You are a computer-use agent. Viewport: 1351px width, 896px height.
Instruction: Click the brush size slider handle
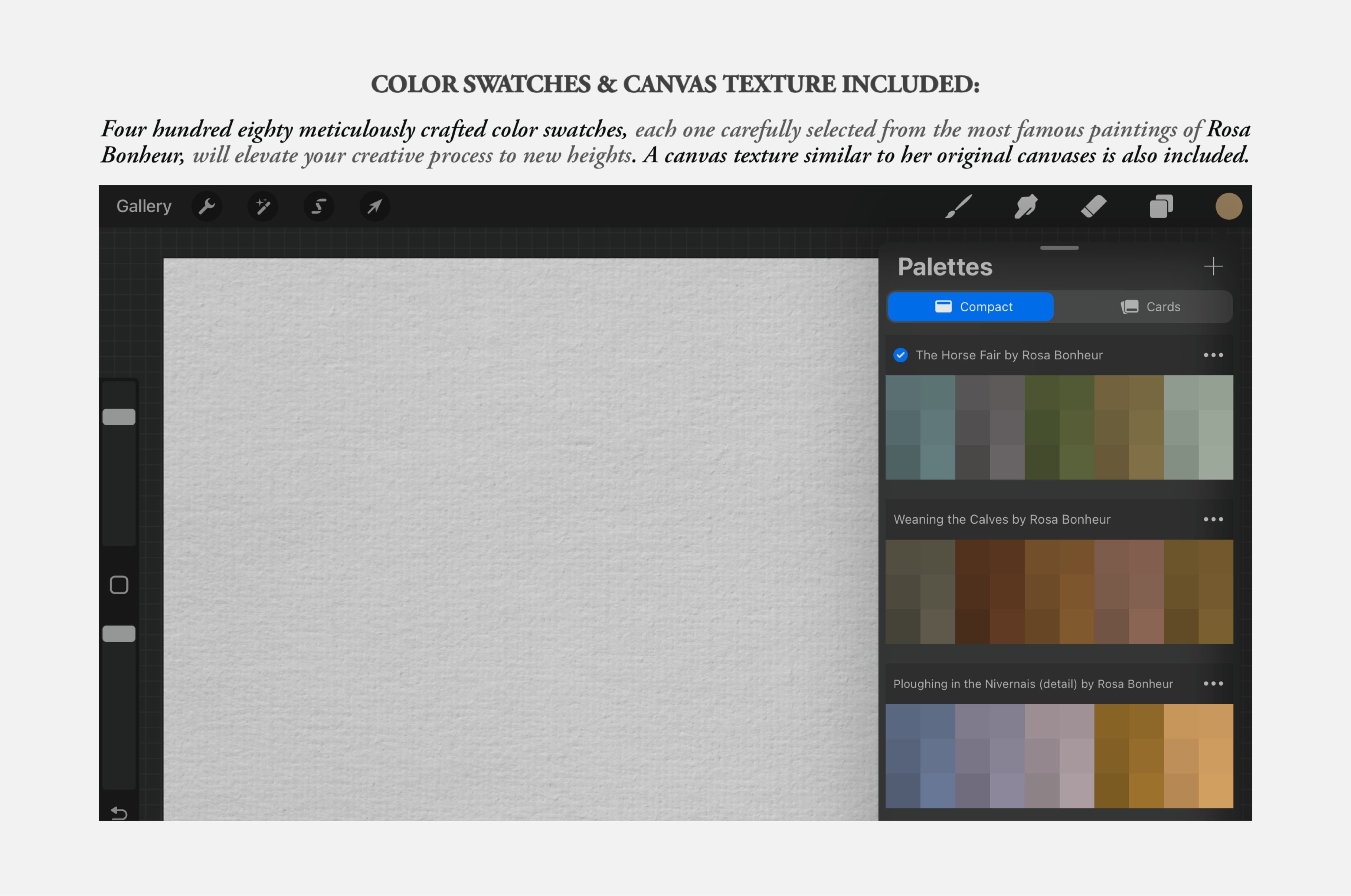(x=119, y=416)
